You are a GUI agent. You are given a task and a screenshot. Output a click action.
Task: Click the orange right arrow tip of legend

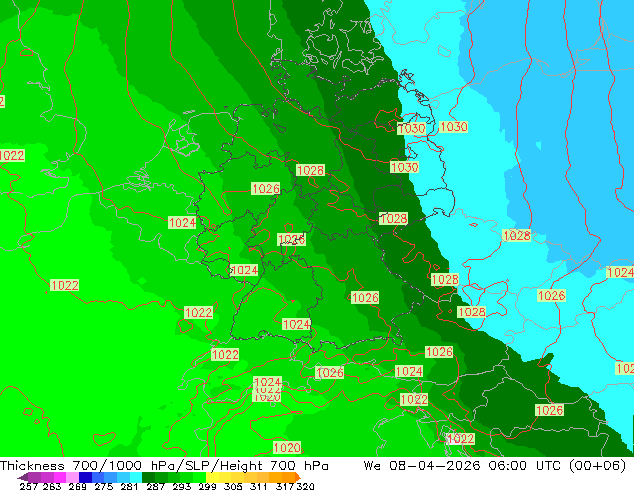[x=298, y=477]
